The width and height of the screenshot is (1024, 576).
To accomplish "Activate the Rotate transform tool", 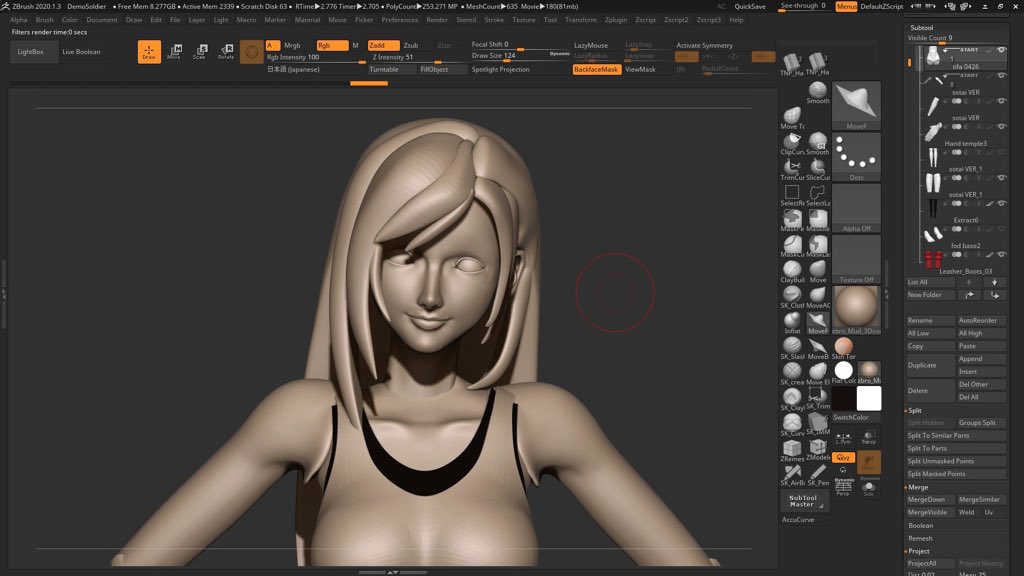I will pyautogui.click(x=226, y=52).
